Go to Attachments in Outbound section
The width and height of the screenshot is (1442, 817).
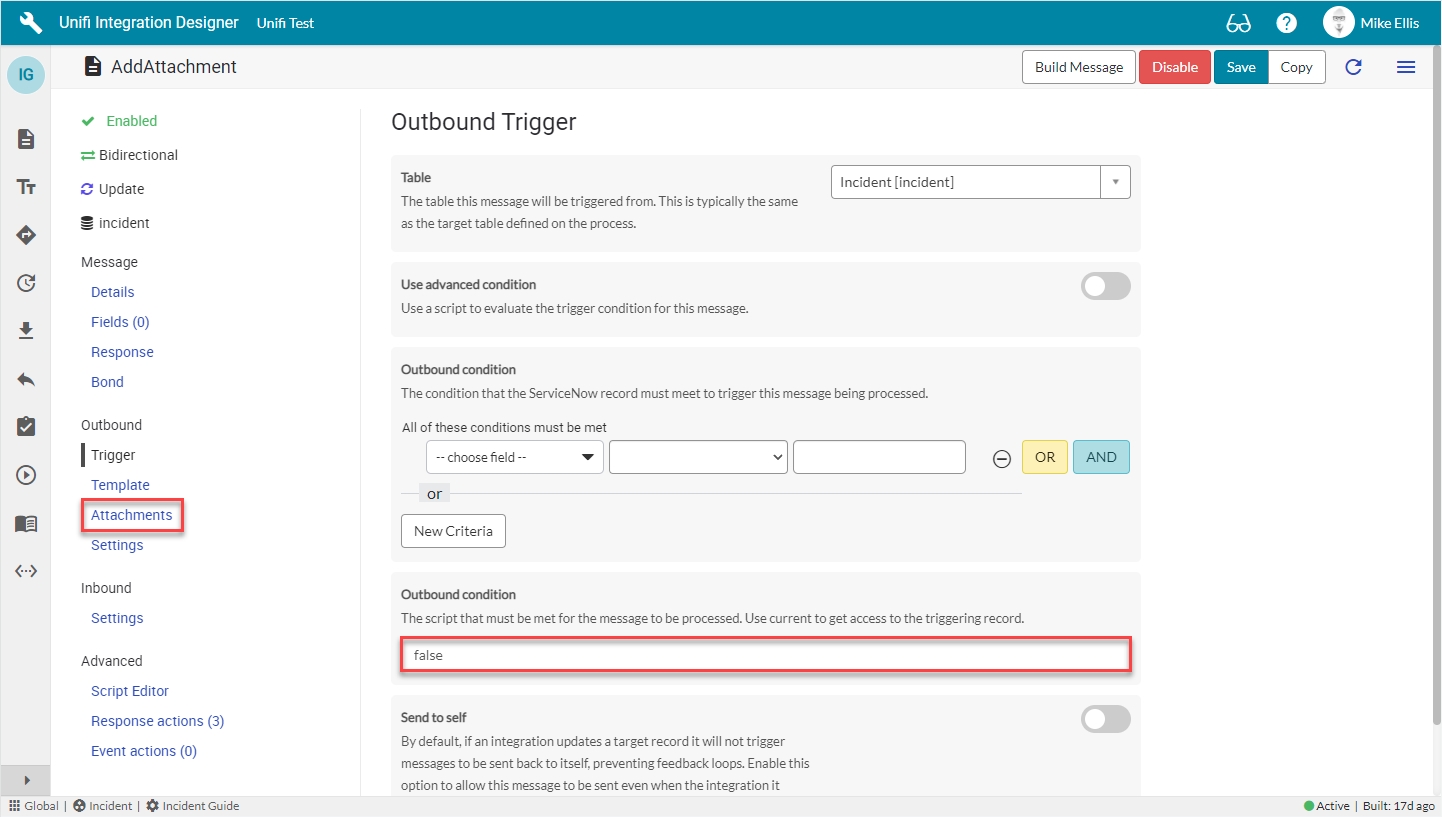pos(131,515)
